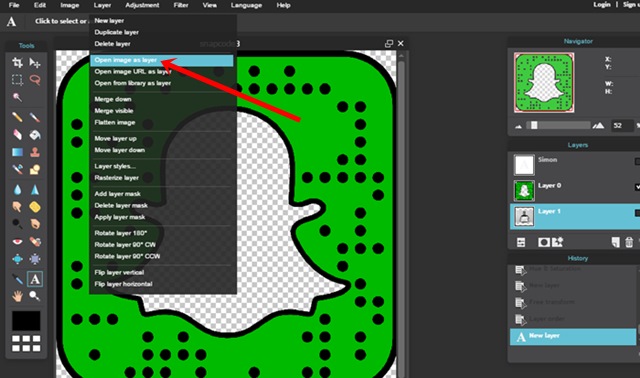The width and height of the screenshot is (640, 378).
Task: Toggle visibility checkbox of Layer 0
Action: point(637,187)
